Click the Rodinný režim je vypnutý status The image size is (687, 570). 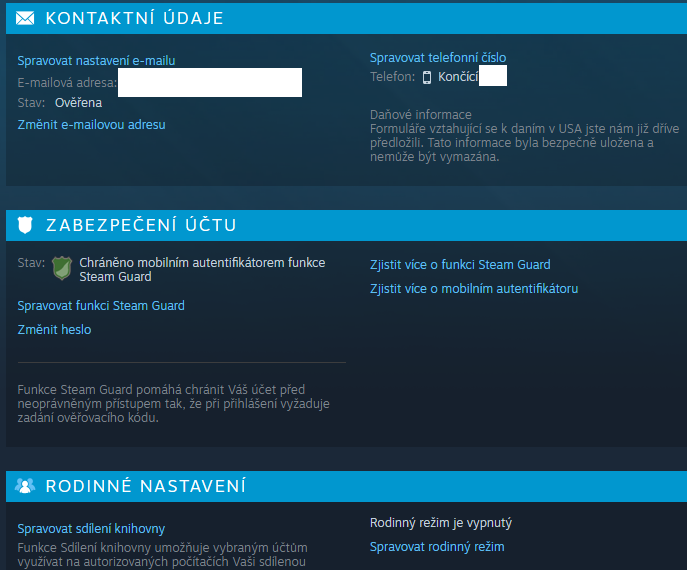point(441,523)
